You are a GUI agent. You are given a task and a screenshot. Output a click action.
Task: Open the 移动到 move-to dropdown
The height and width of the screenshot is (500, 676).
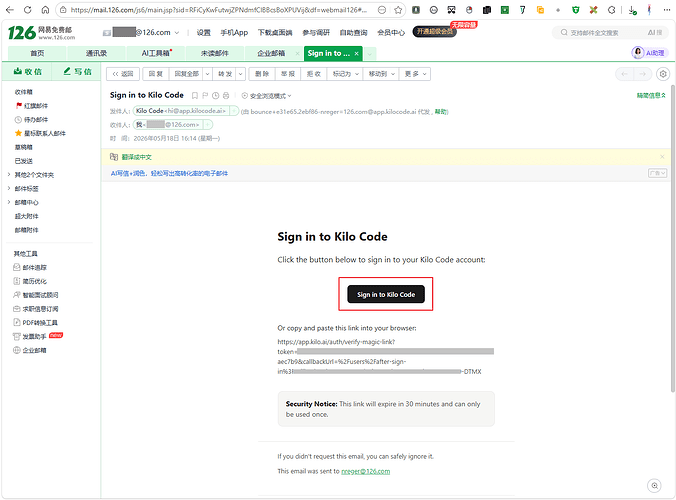[x=381, y=74]
